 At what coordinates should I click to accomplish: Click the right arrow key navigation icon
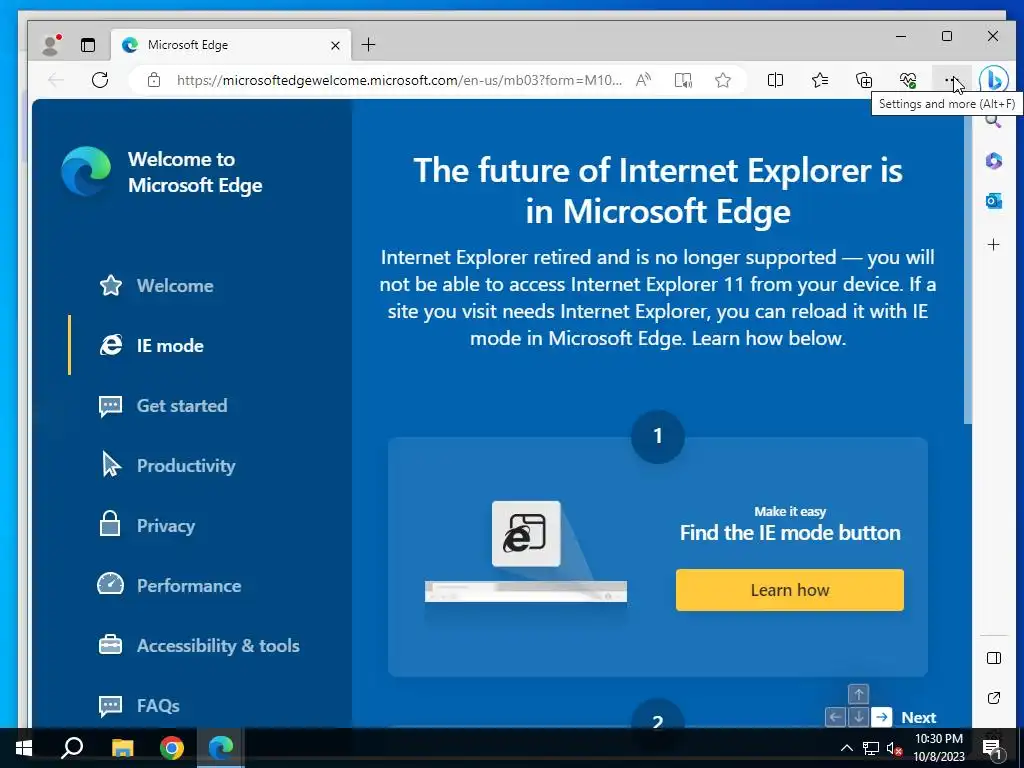pos(882,717)
